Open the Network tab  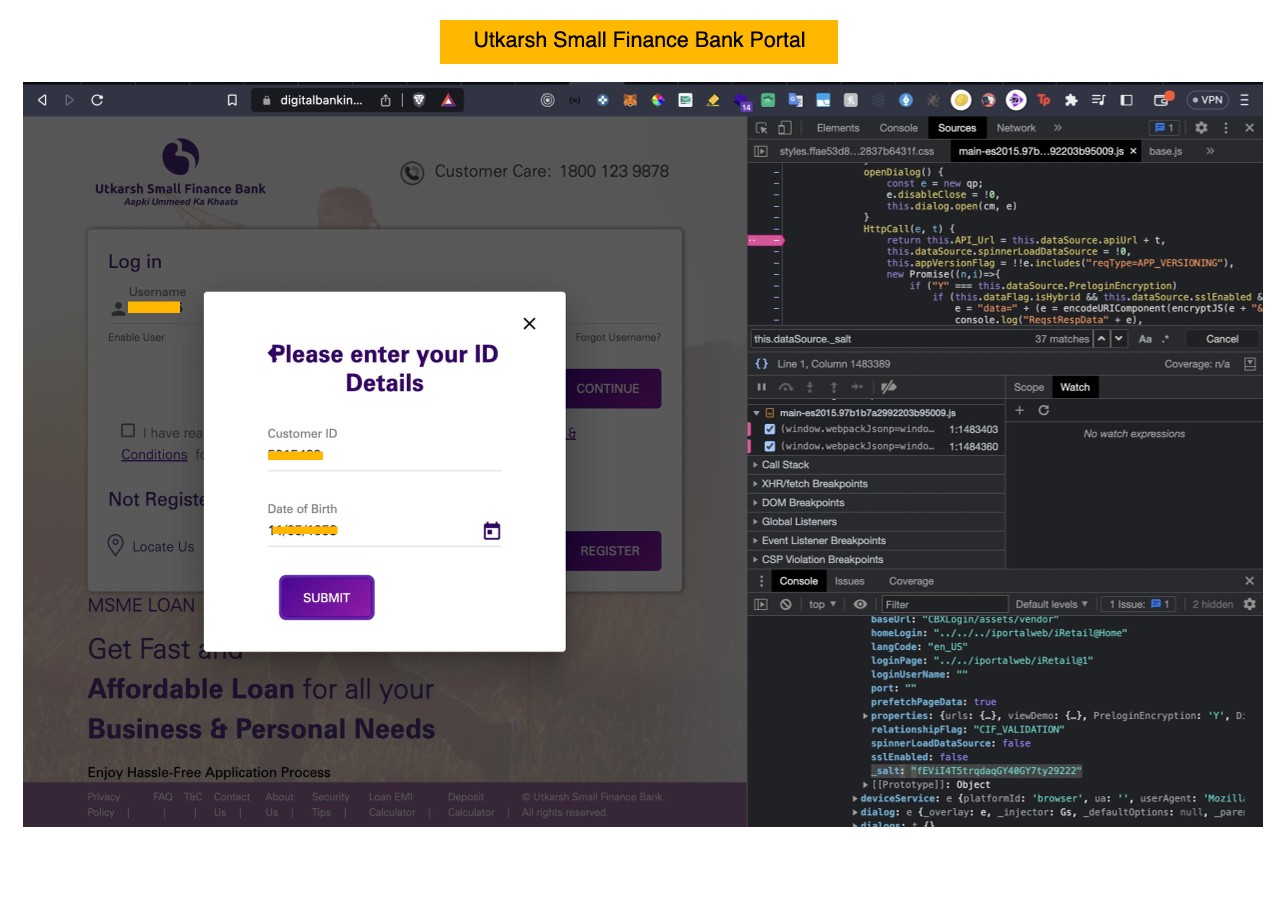[x=1016, y=128]
